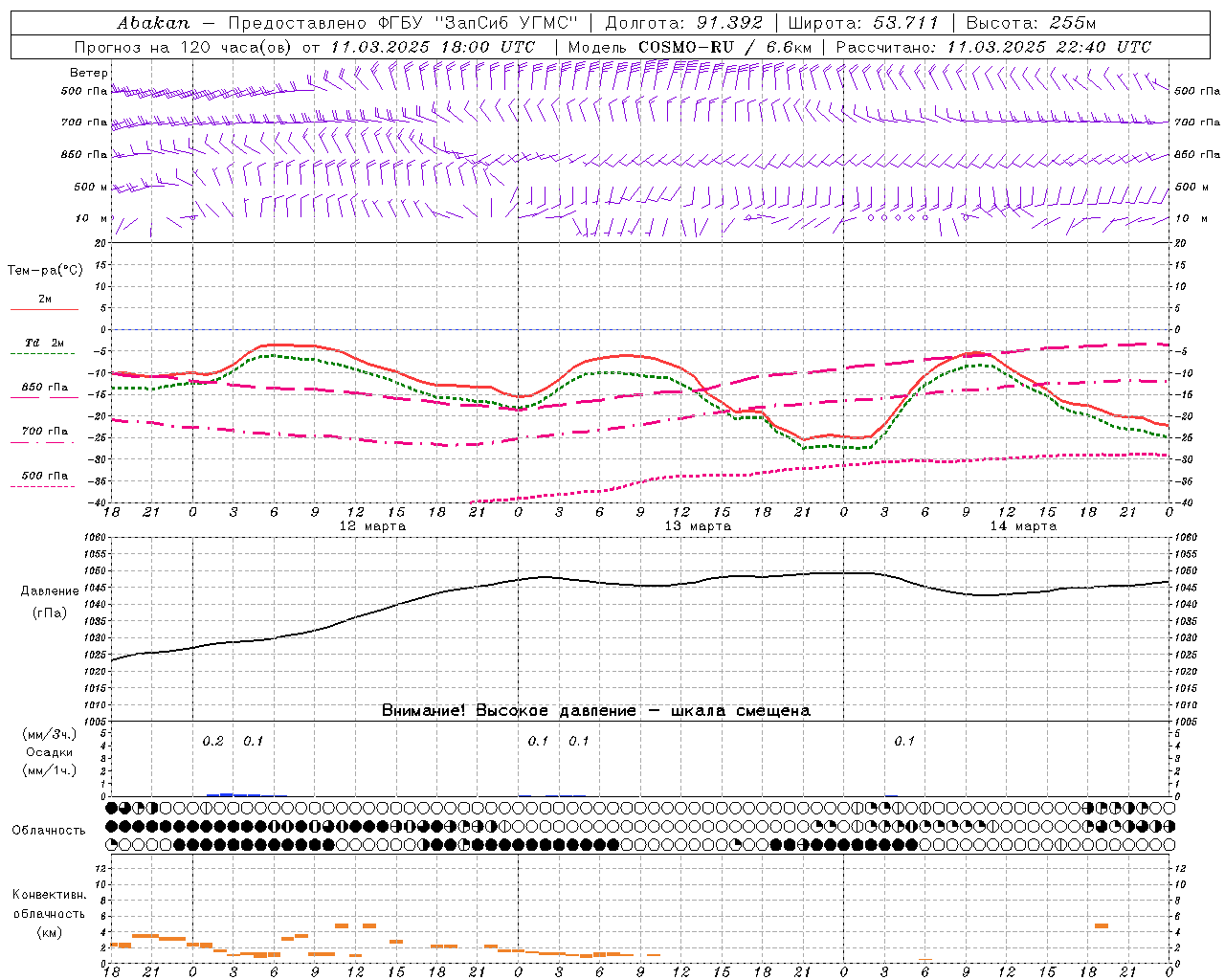Click the station name "Abakan" in header
Screen dimensions: 1225x980
pyautogui.click(x=153, y=23)
